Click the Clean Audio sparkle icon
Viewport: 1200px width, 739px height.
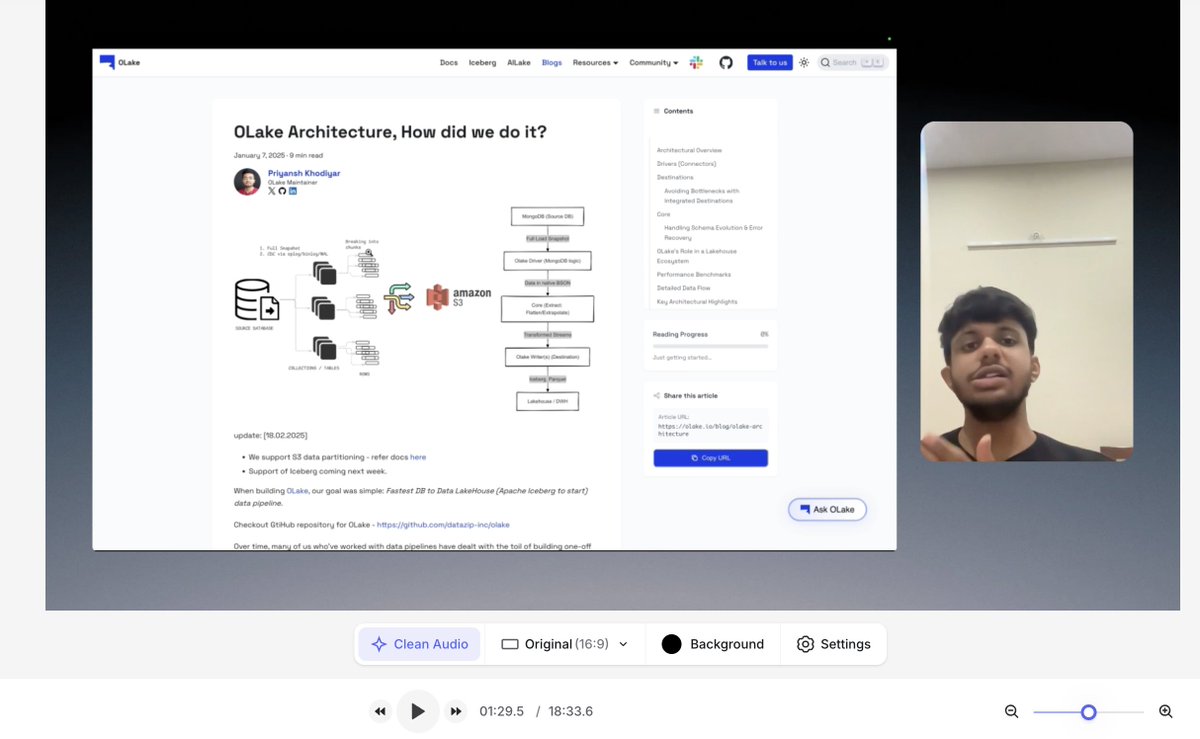pos(379,644)
